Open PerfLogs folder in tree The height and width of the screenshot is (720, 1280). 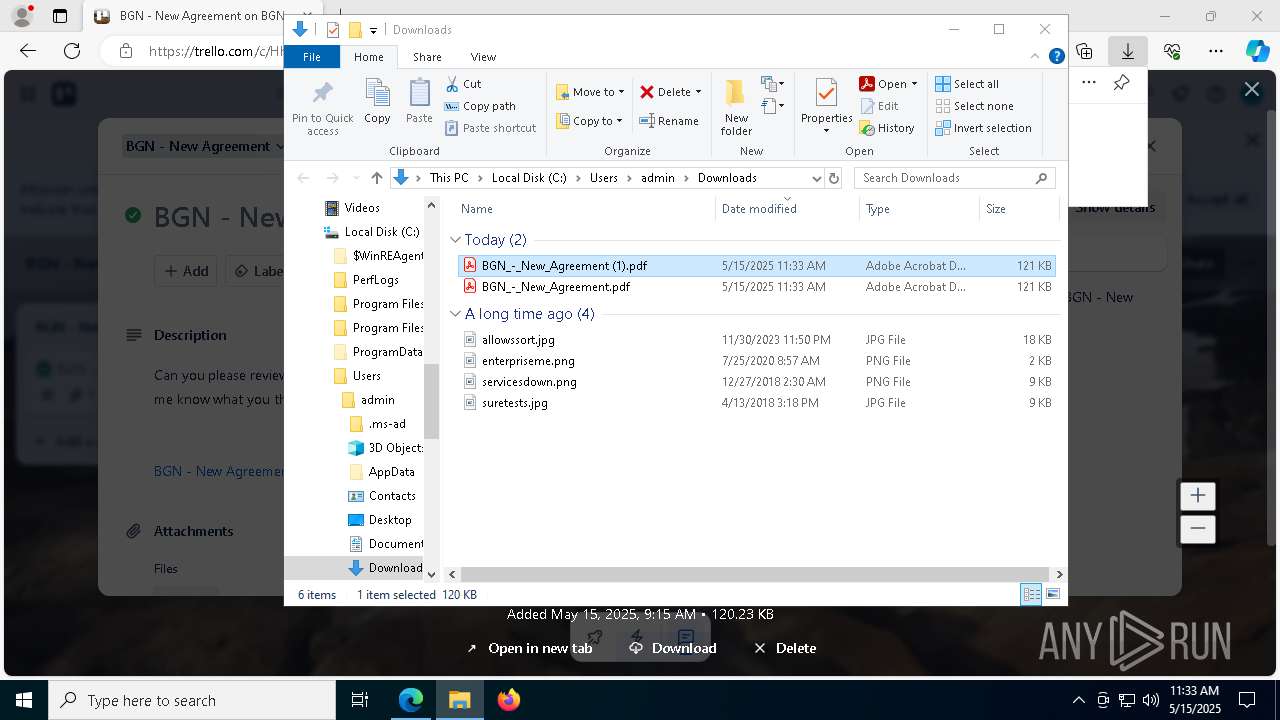365,280
